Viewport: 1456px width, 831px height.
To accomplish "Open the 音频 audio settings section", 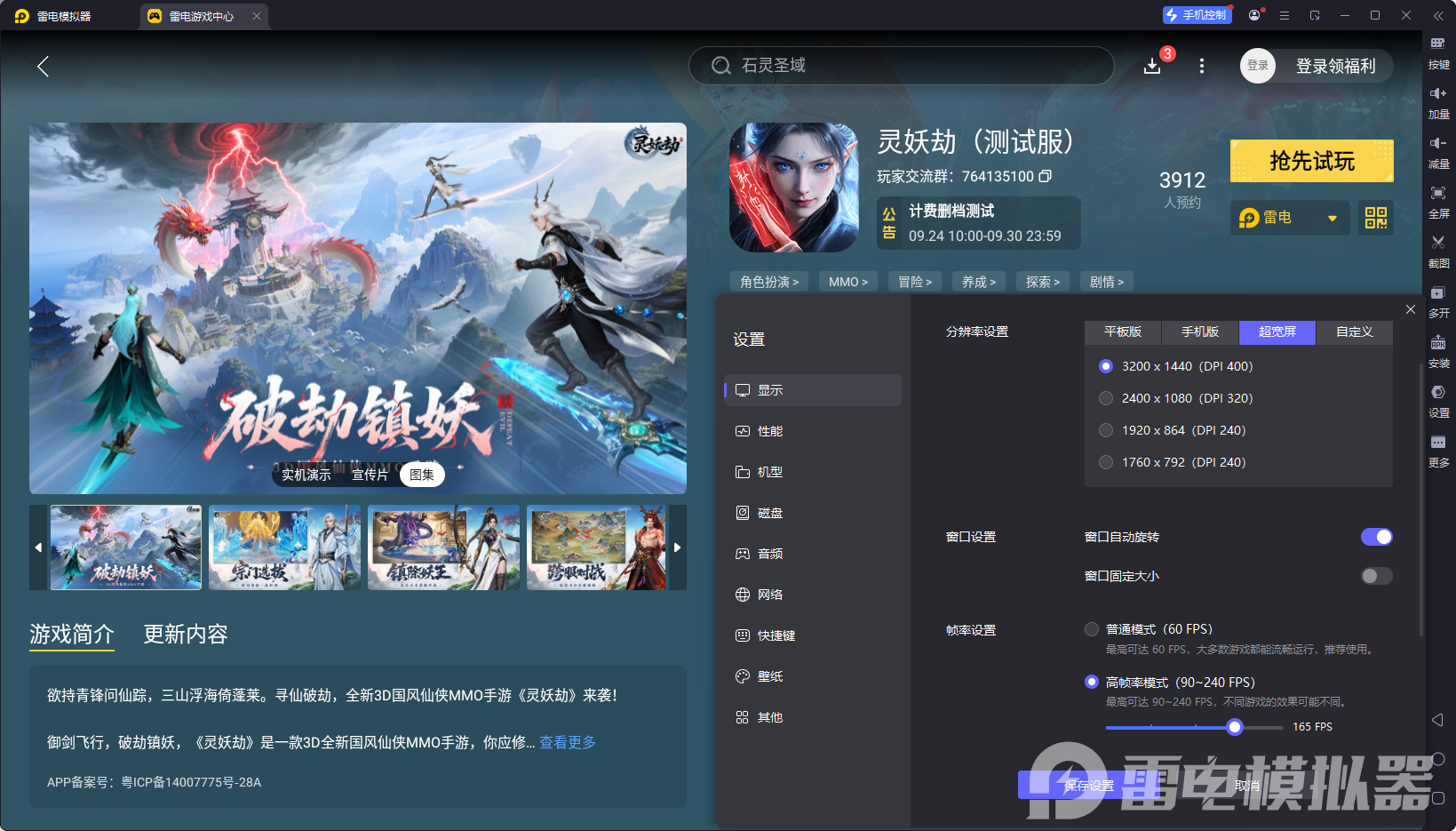I will click(769, 553).
